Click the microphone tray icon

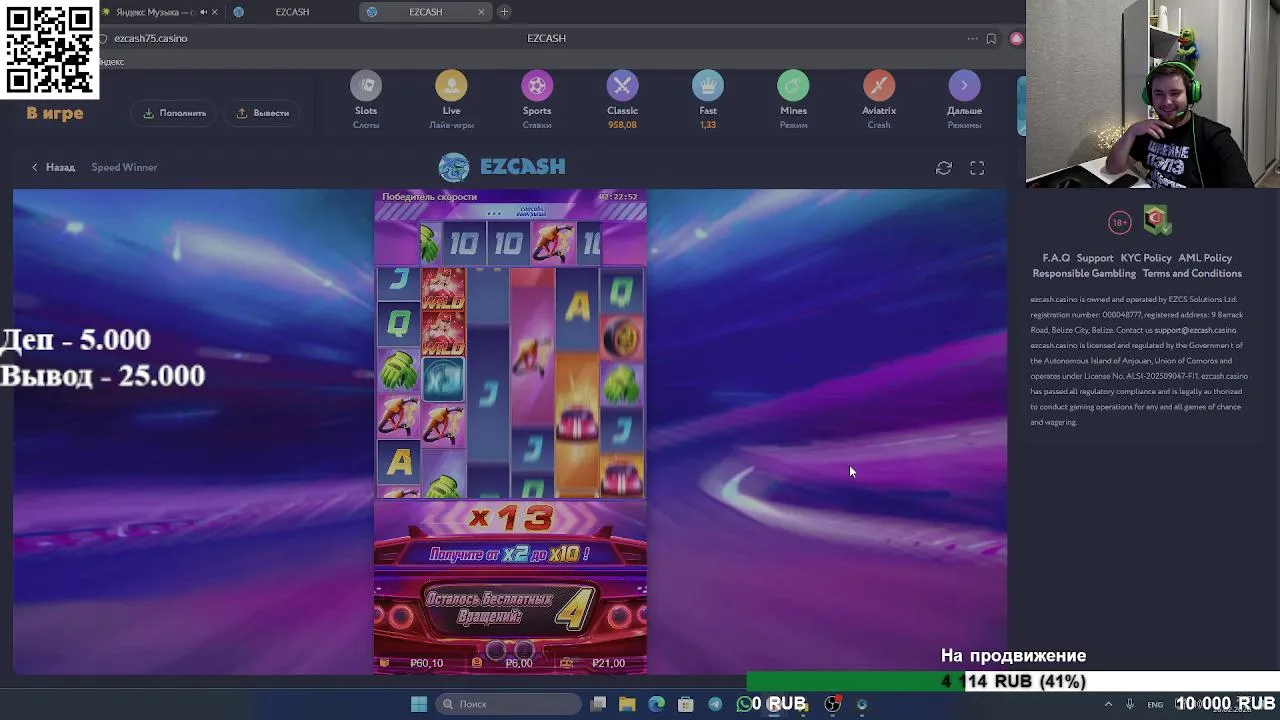point(1130,704)
